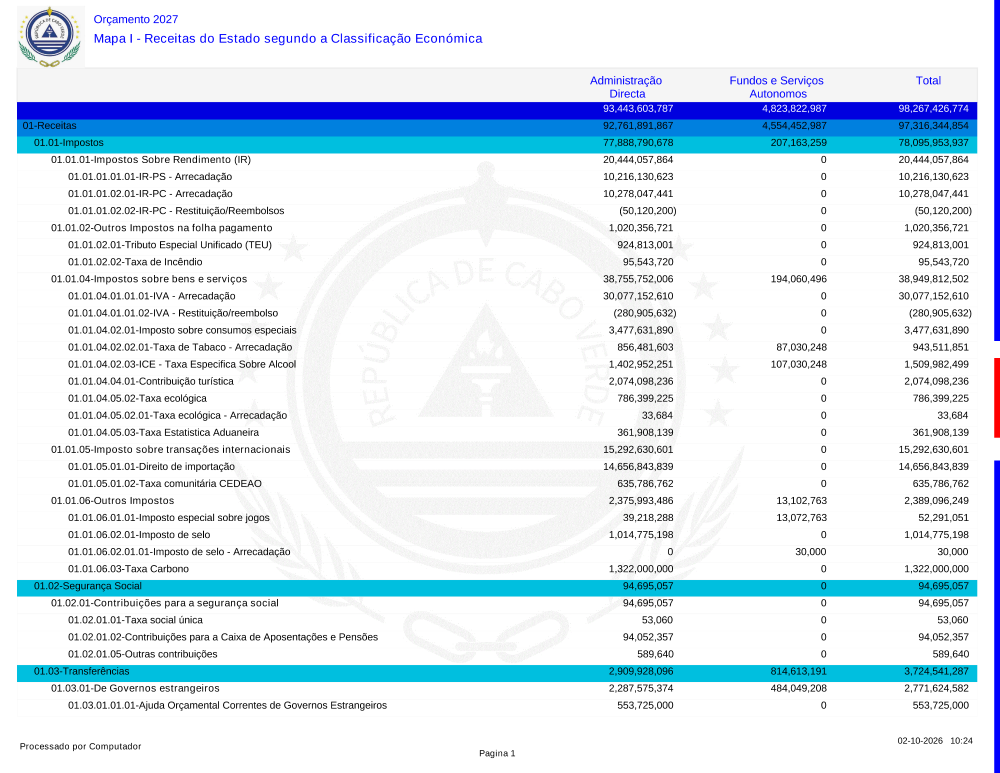
Task: Select the "Contribuição turística" row label
Action: click(151, 381)
